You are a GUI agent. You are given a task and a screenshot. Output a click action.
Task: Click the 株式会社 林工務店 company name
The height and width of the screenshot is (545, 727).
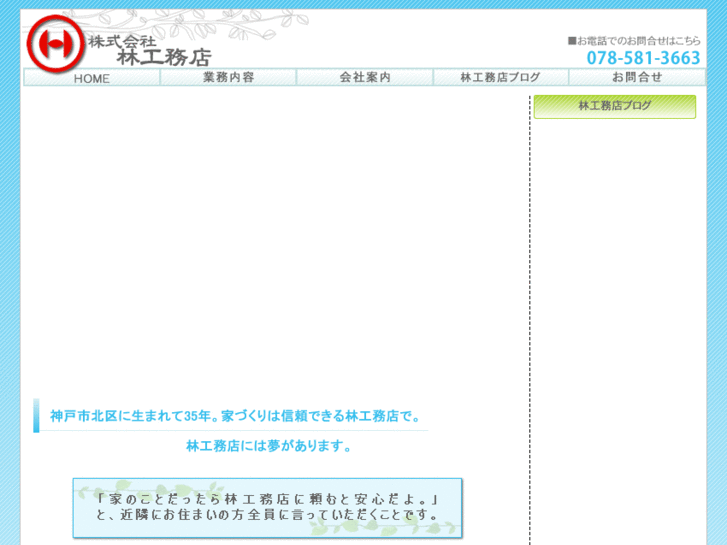point(150,51)
